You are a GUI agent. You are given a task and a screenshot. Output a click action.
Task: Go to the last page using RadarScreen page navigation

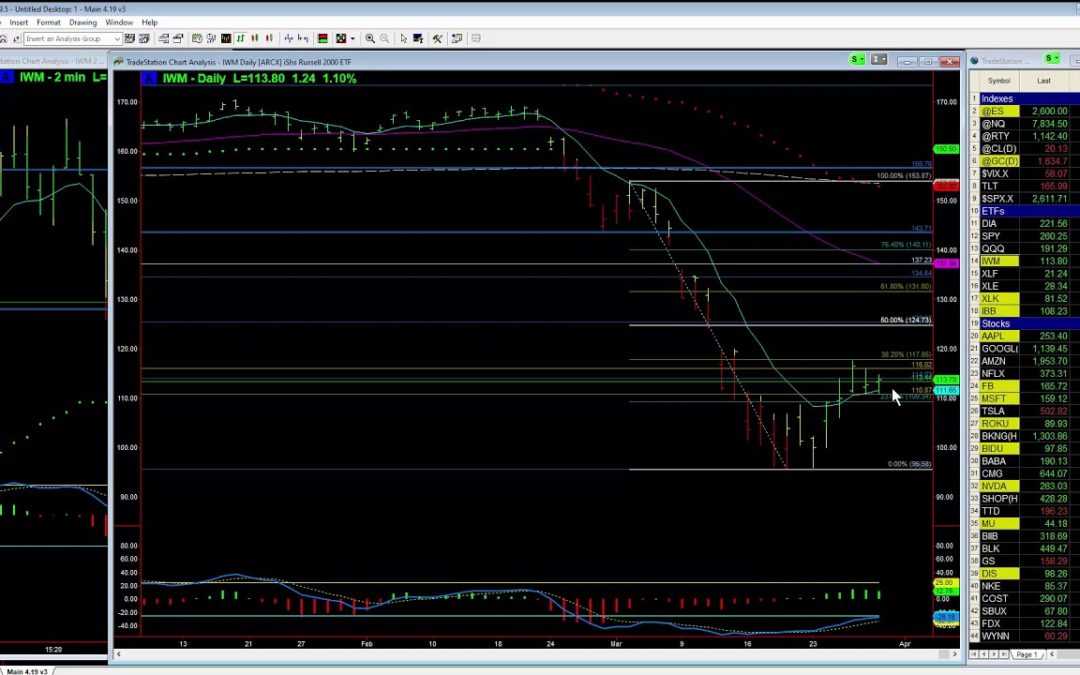pos(1004,654)
